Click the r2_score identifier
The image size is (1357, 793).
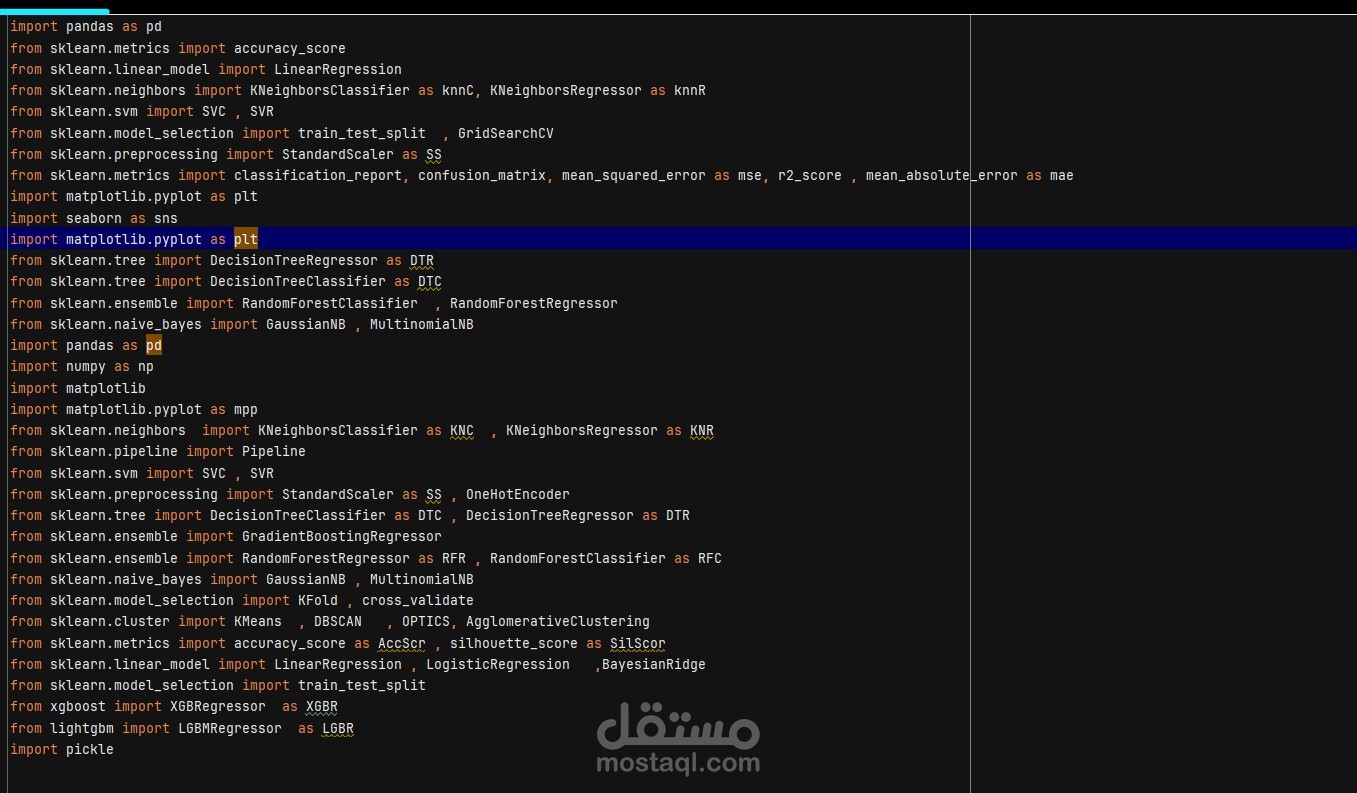[810, 175]
